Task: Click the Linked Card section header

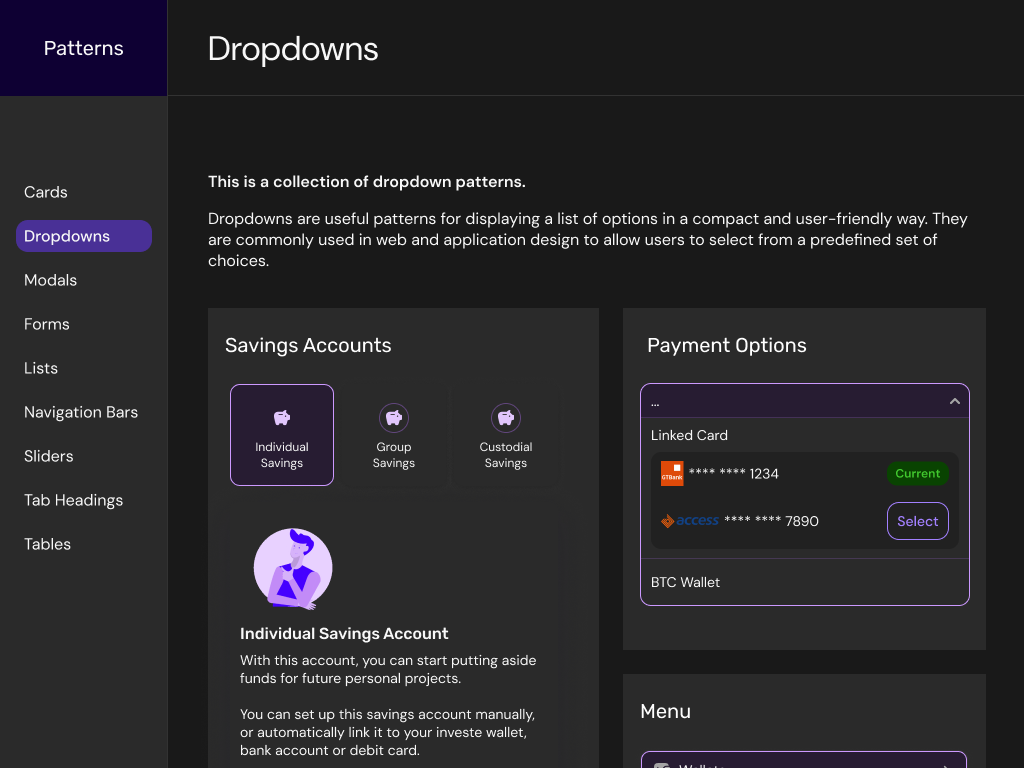Action: (689, 435)
